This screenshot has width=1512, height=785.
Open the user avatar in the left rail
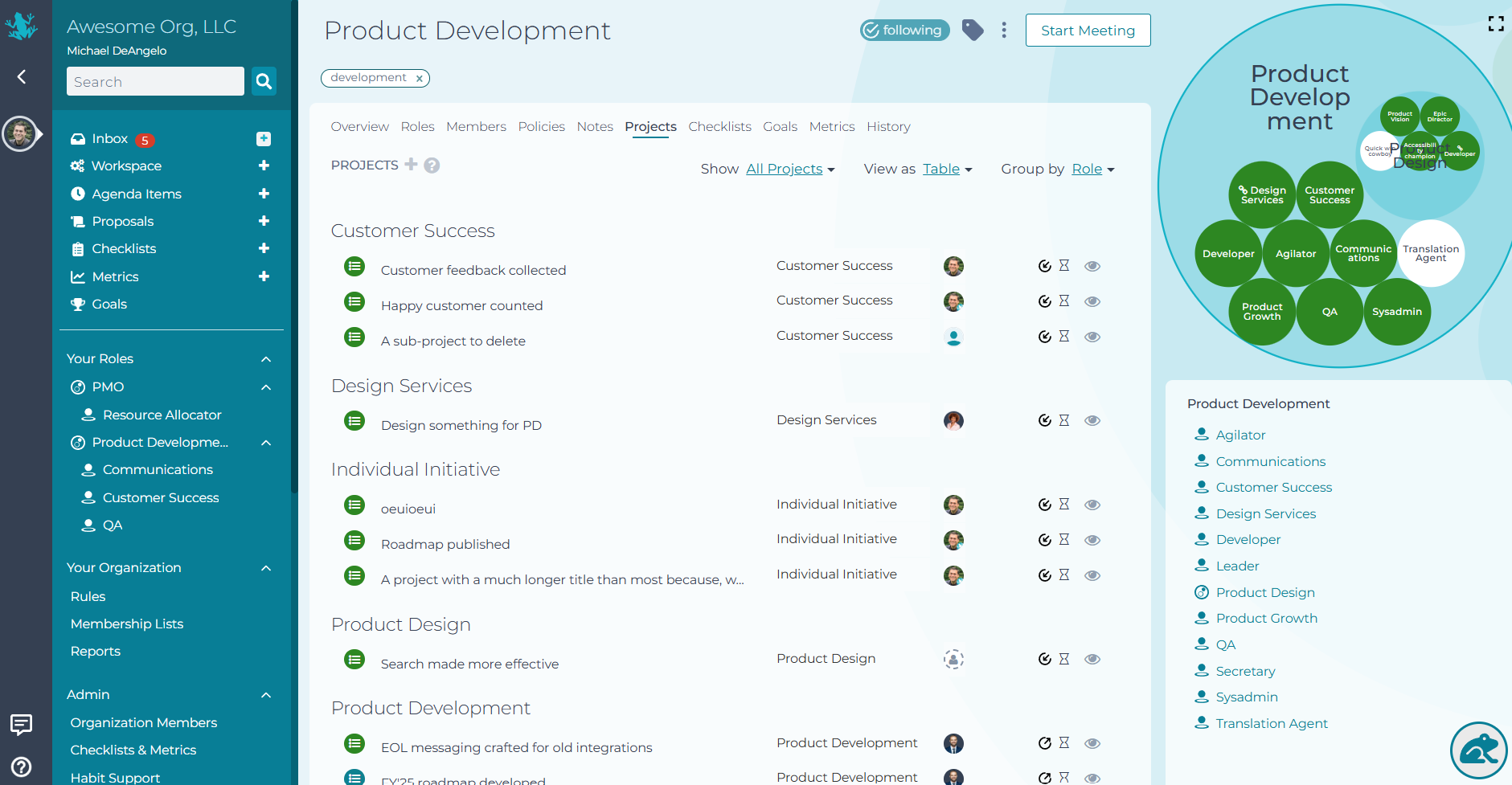pos(19,133)
